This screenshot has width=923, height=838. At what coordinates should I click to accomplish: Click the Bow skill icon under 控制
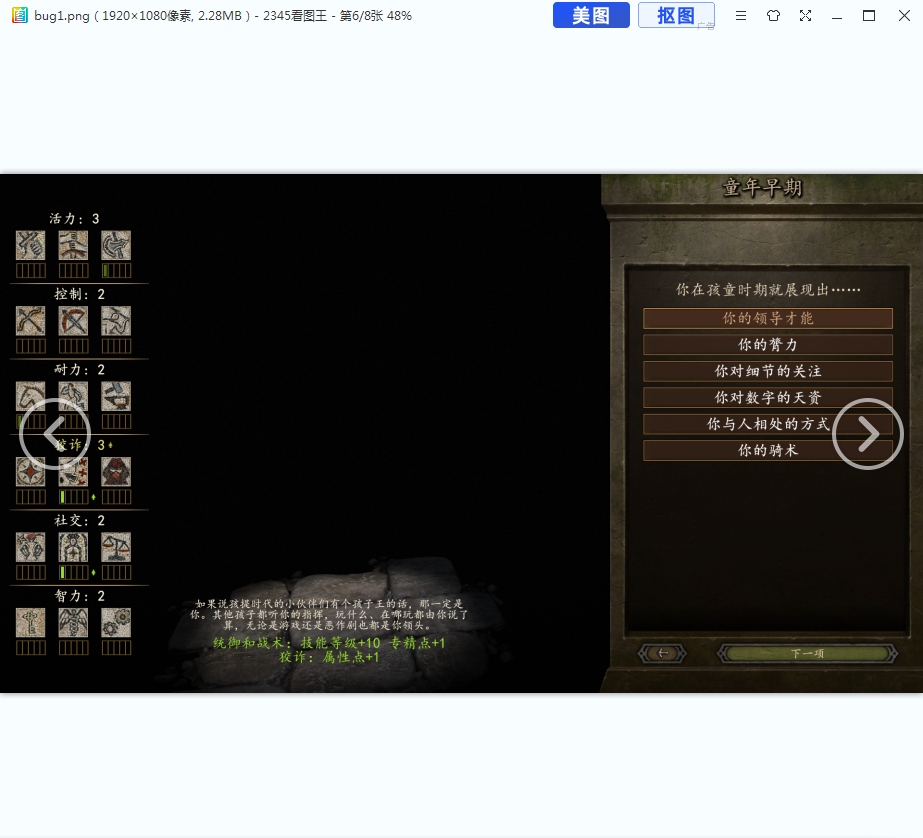click(31, 321)
